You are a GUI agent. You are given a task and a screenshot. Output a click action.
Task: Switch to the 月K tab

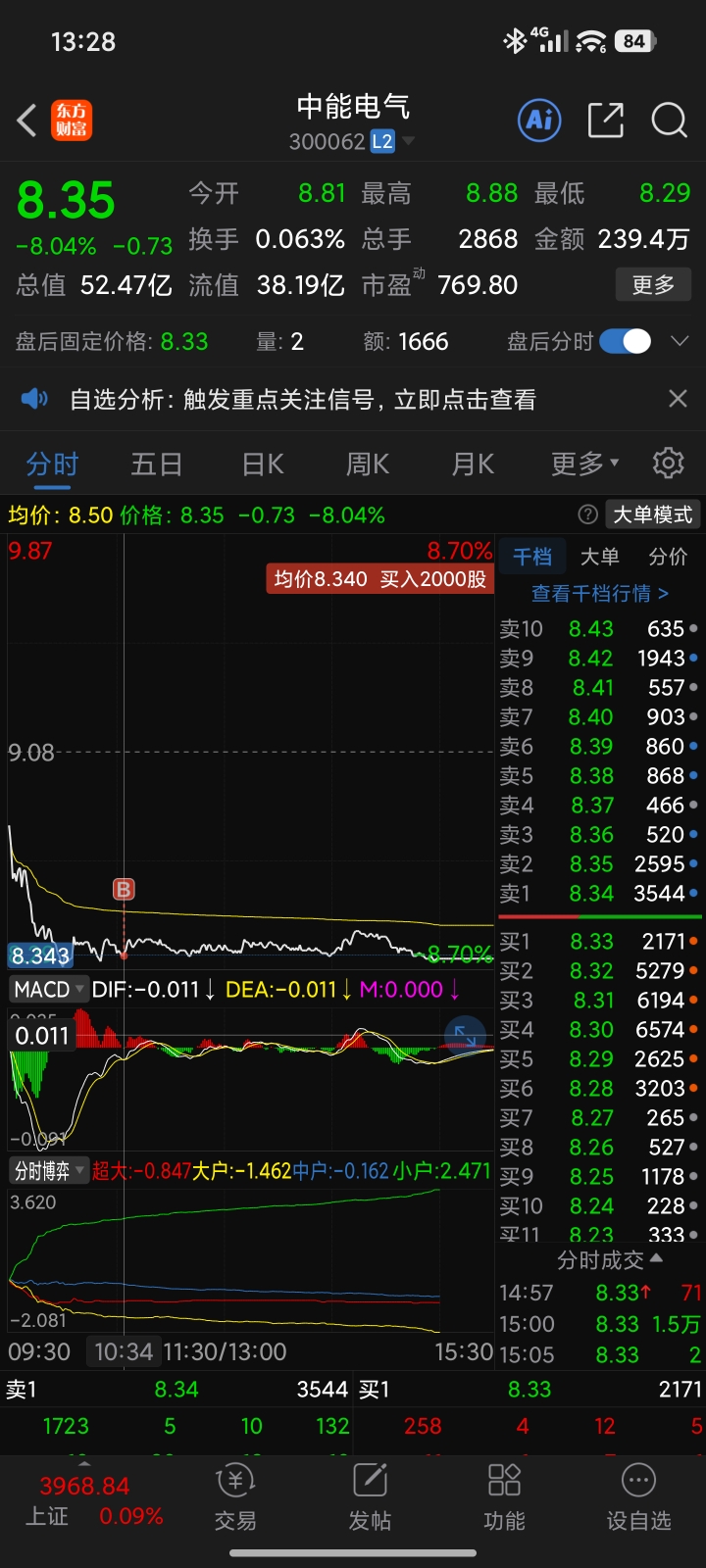point(473,464)
